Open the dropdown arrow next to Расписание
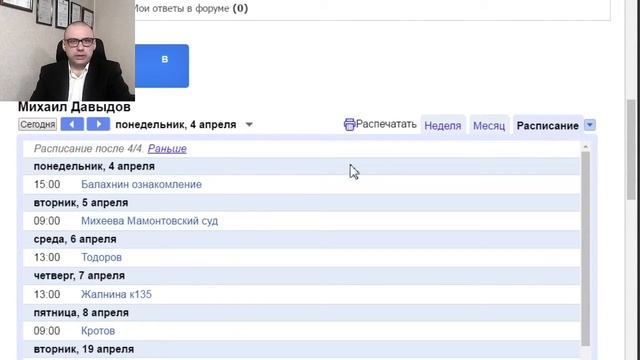 pyautogui.click(x=590, y=125)
